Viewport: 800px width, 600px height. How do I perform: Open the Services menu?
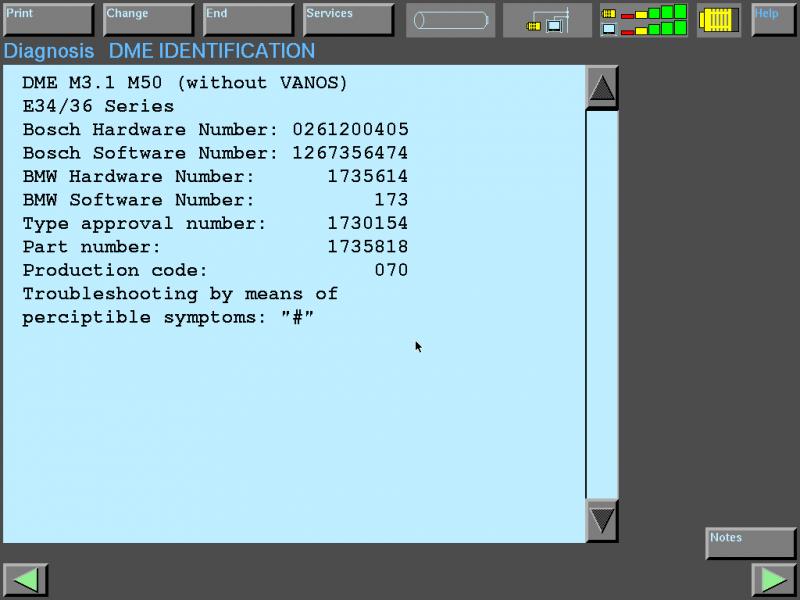348,20
